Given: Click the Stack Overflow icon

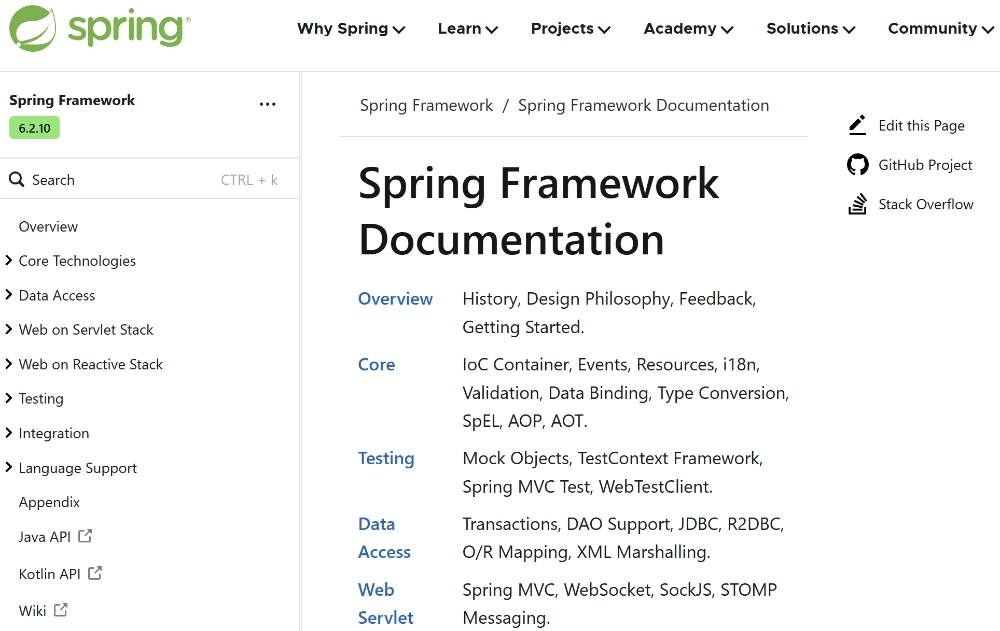Looking at the screenshot, I should point(857,204).
